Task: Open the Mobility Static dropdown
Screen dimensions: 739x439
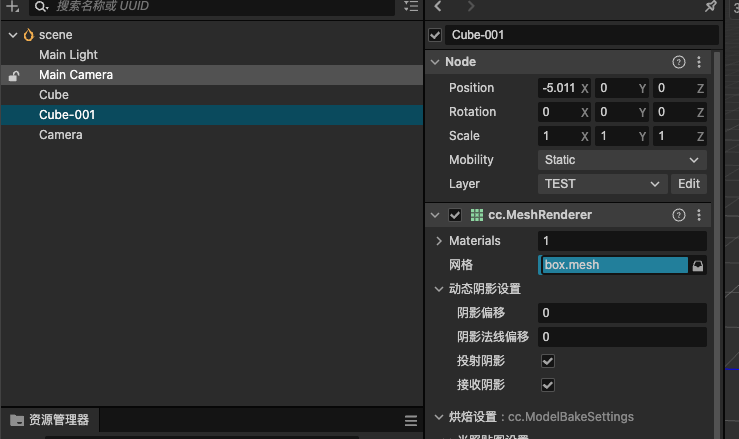Action: pos(622,160)
